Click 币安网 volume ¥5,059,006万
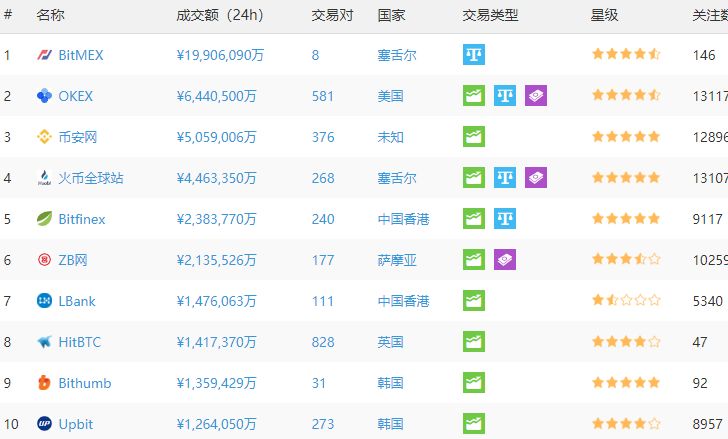 tap(216, 137)
